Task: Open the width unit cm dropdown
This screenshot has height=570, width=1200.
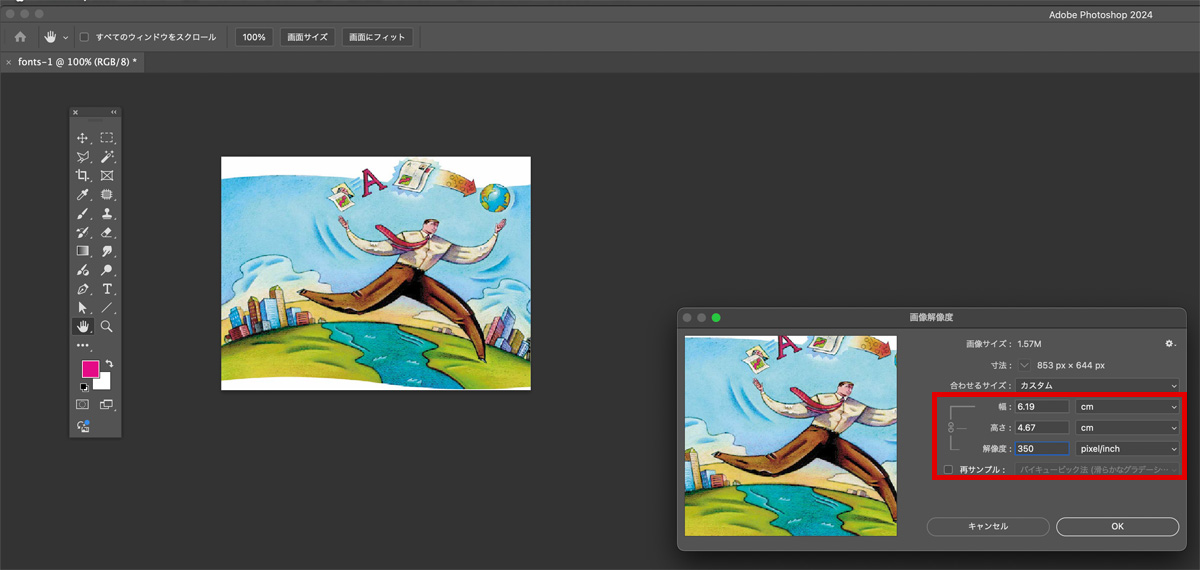Action: pyautogui.click(x=1127, y=407)
